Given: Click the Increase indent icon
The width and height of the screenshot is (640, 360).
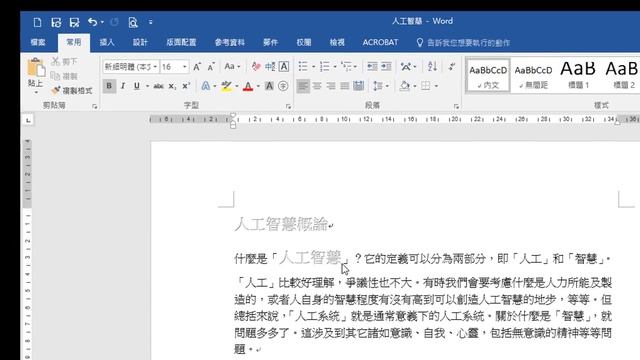Looking at the screenshot, I should (386, 66).
